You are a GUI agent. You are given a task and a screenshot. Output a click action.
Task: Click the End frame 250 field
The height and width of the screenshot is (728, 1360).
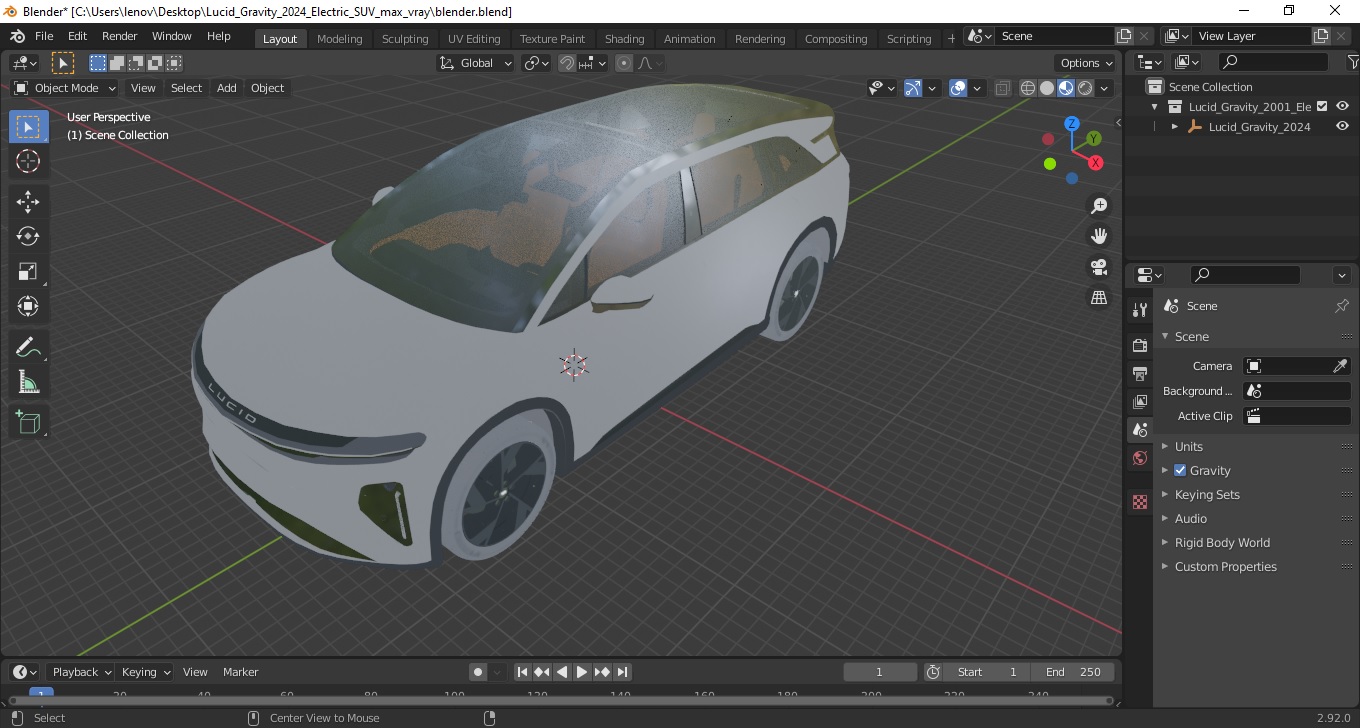(x=1074, y=672)
